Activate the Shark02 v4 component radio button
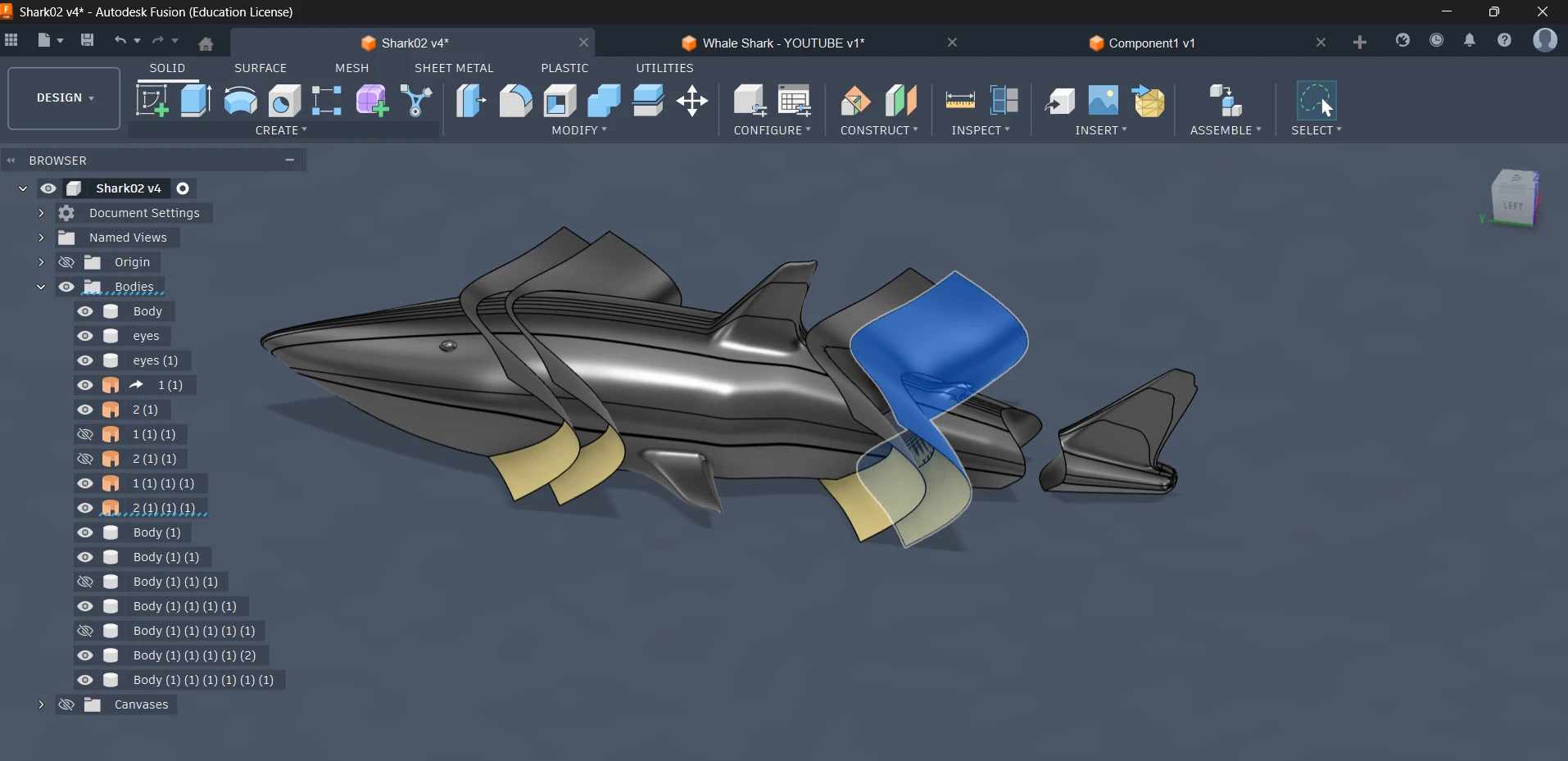Viewport: 1568px width, 761px height. pos(183,188)
